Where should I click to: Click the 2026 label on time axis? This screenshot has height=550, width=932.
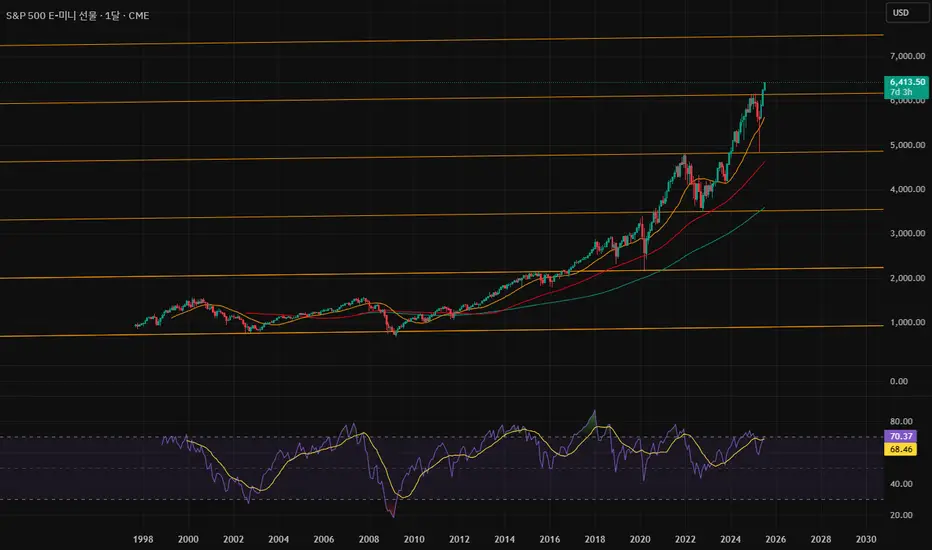click(x=775, y=539)
